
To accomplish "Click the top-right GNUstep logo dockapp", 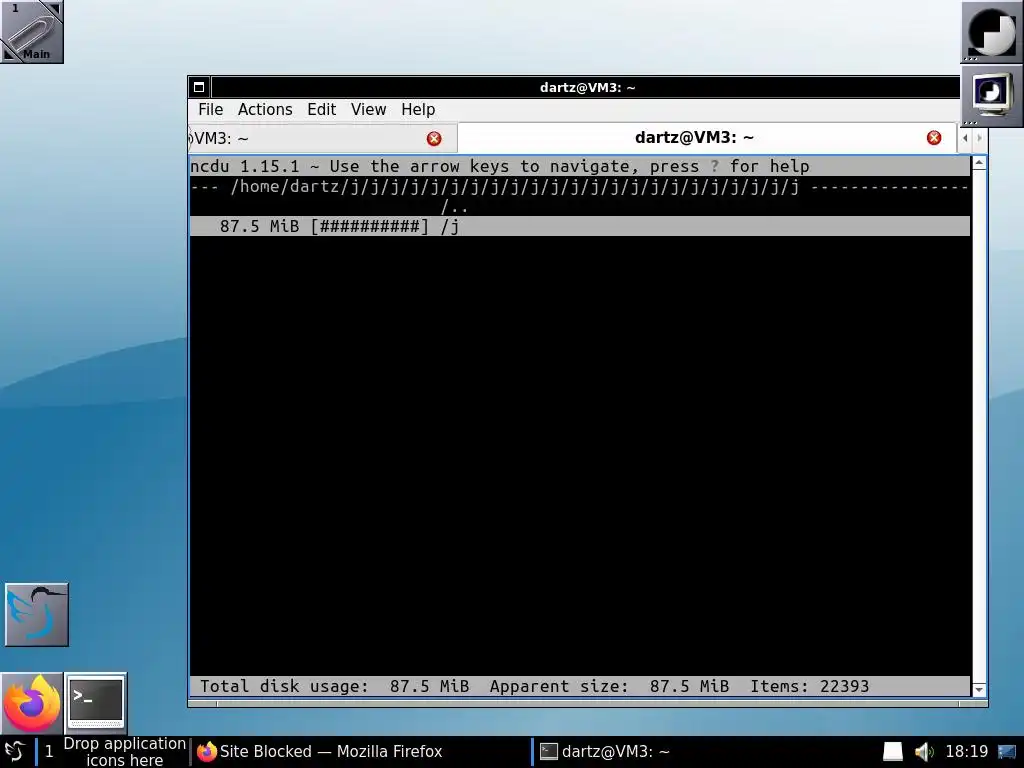I will click(991, 31).
